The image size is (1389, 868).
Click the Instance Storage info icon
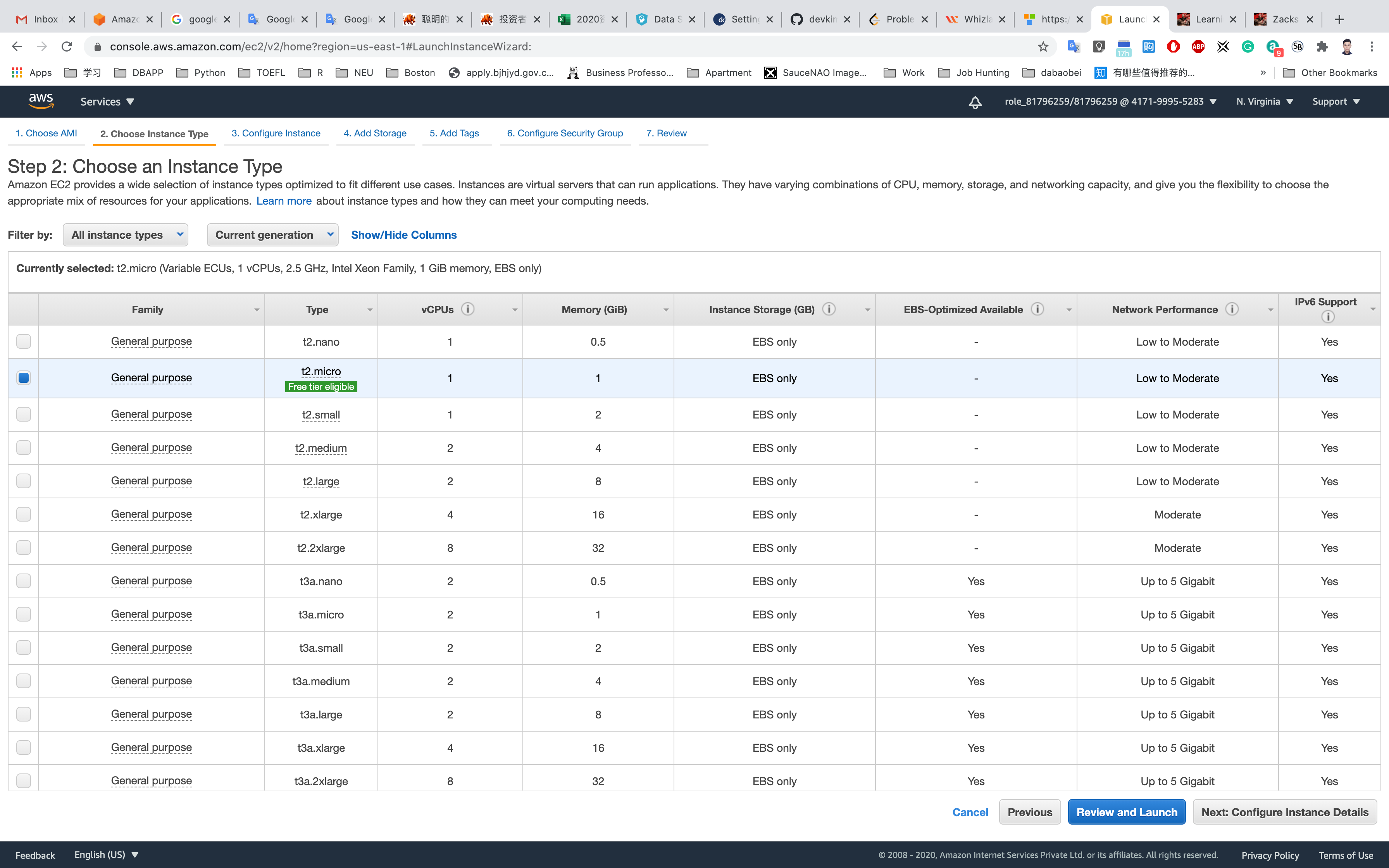point(828,310)
